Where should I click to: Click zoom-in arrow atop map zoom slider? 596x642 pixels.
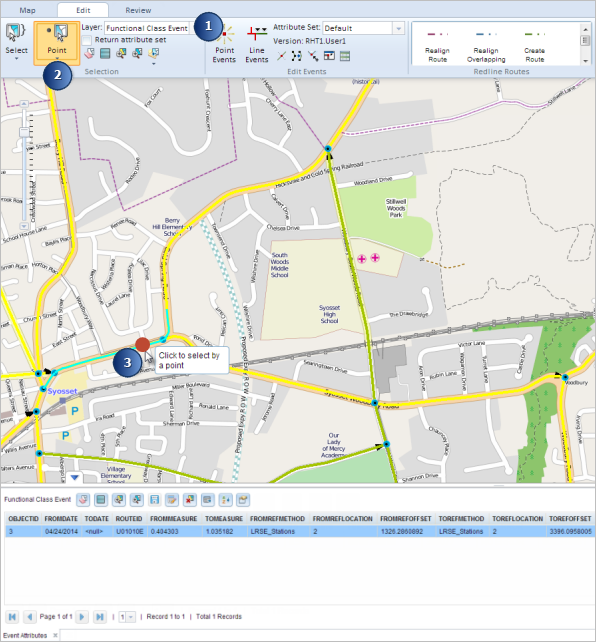tap(24, 104)
